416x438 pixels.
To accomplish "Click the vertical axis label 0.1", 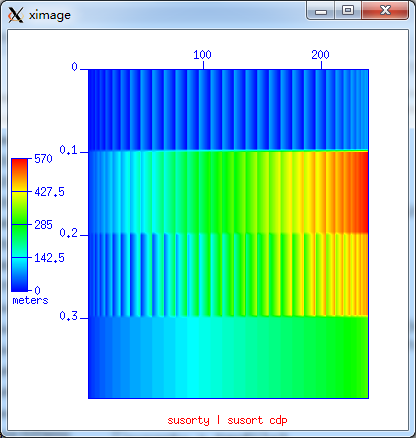I will pyautogui.click(x=68, y=150).
